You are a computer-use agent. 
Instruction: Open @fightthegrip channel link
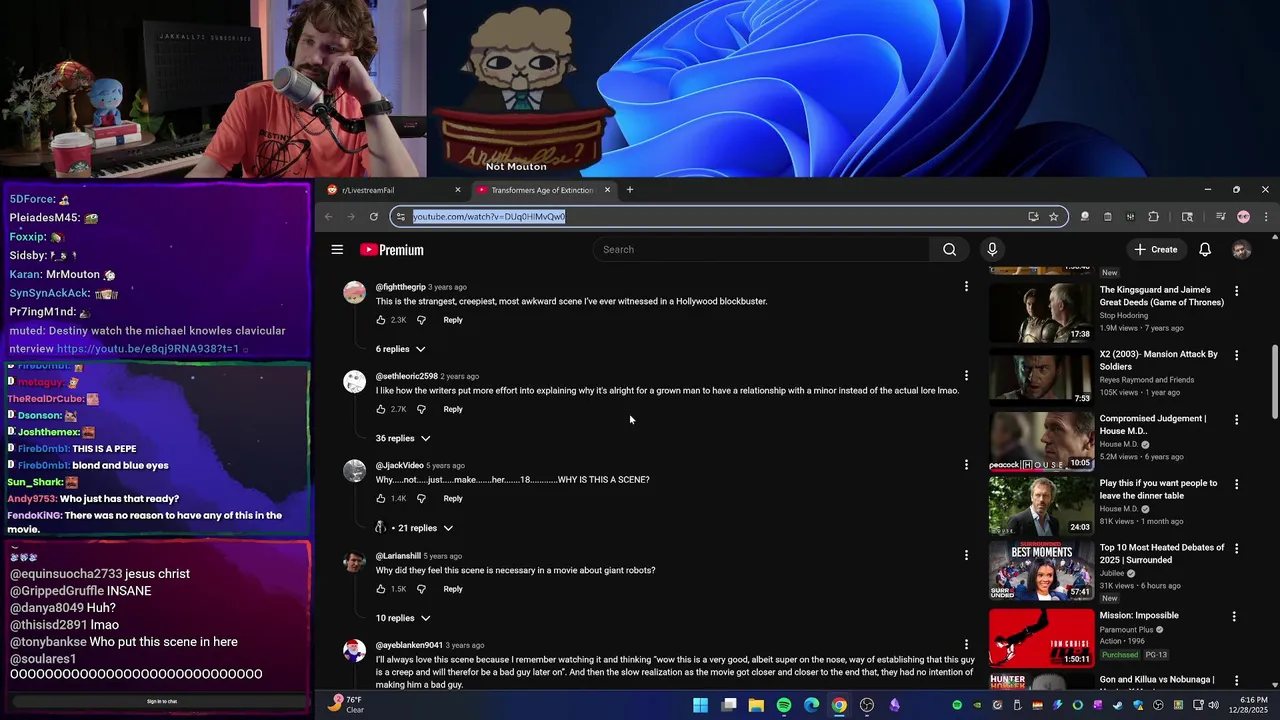click(x=400, y=287)
